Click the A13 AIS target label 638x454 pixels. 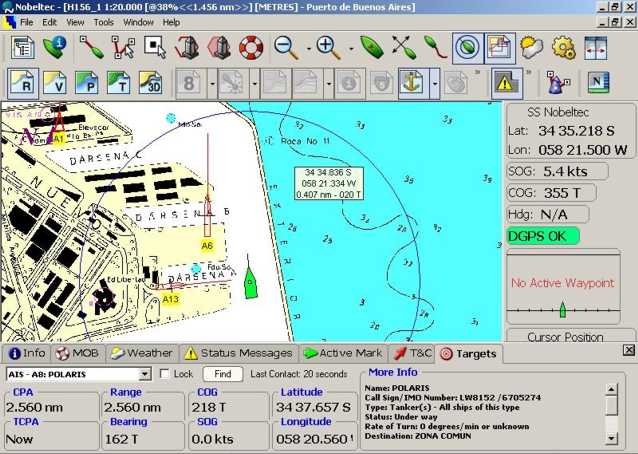(x=170, y=299)
